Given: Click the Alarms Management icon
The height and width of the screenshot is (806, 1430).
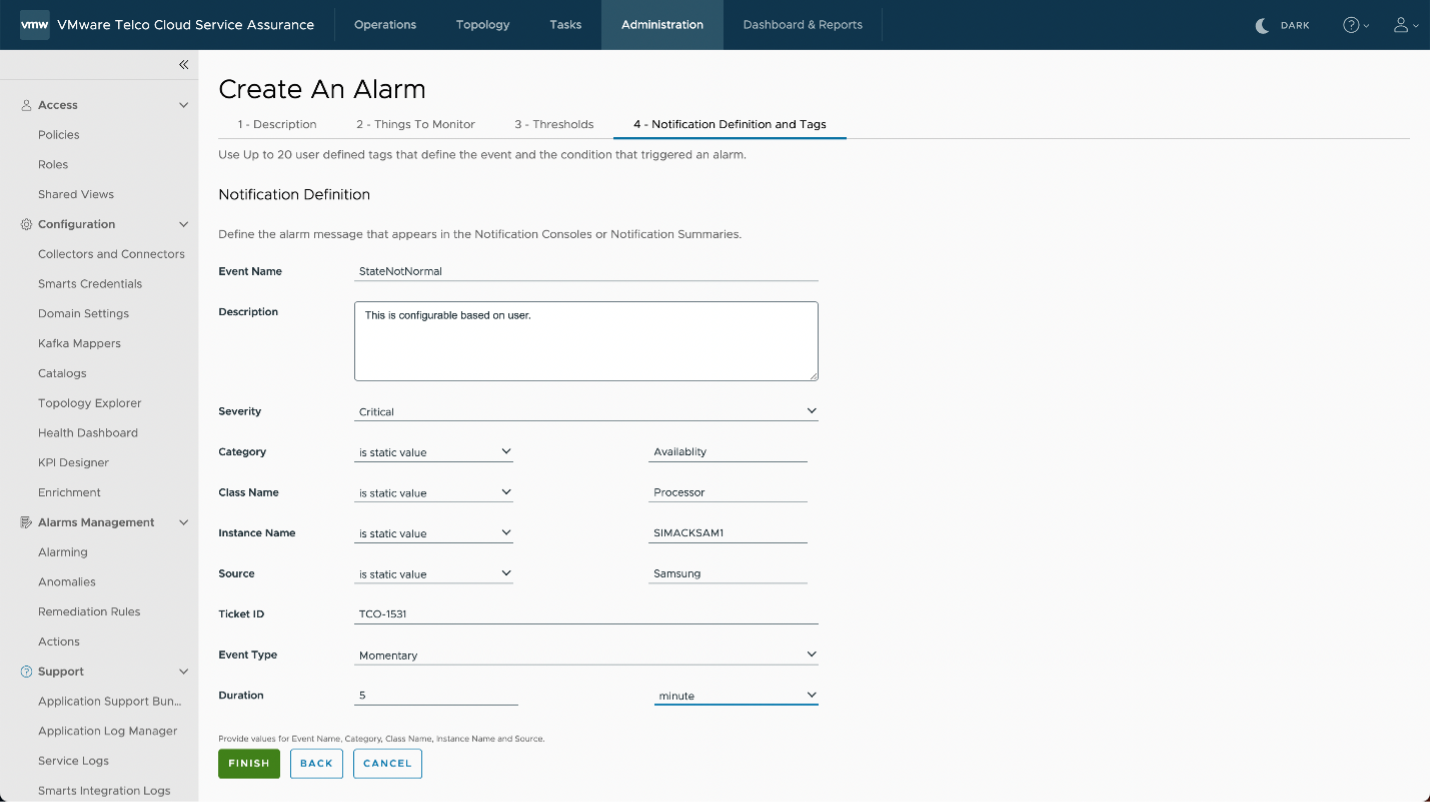Looking at the screenshot, I should (x=26, y=523).
